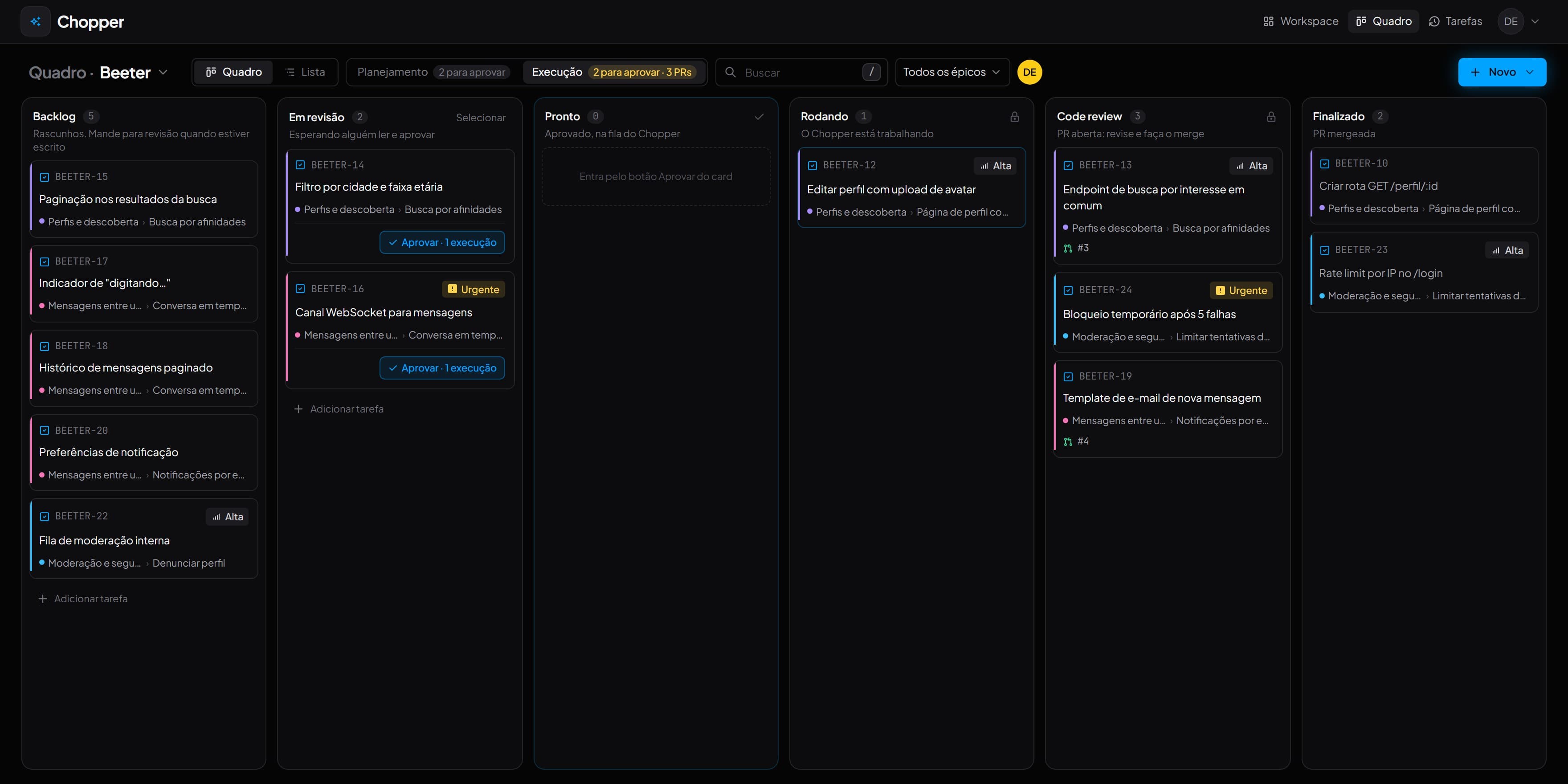Click the Chopper logo icon
Image resolution: width=1568 pixels, height=784 pixels.
(35, 21)
